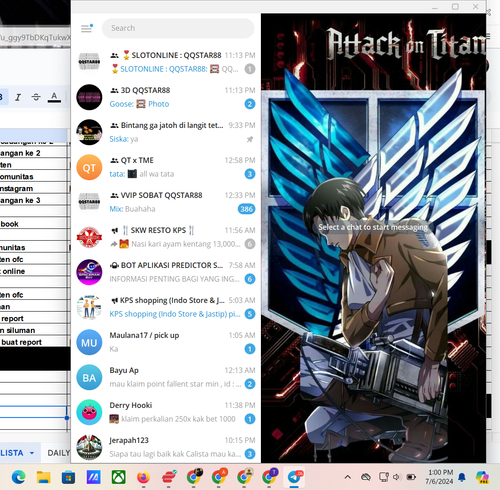Viewport: 500px width, 490px height.
Task: Switch to the DAILY sheet tab
Action: 58,453
